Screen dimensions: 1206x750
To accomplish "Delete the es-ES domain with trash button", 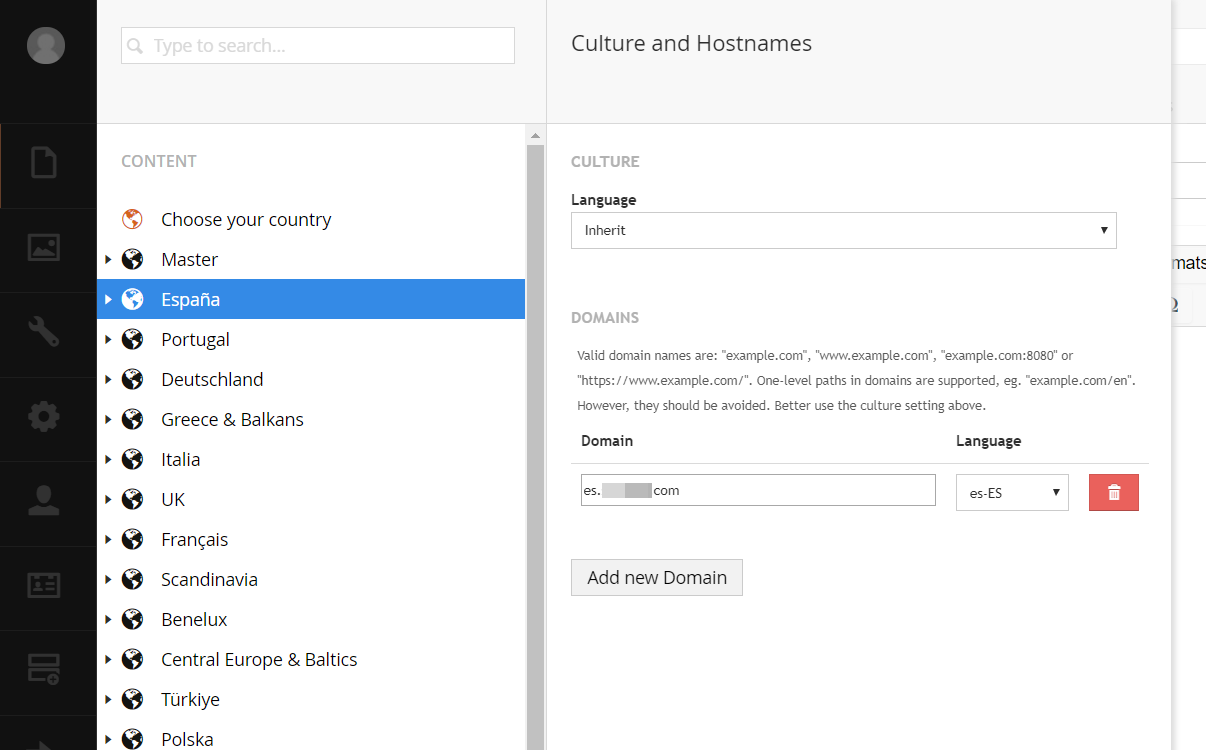I will [x=1114, y=492].
